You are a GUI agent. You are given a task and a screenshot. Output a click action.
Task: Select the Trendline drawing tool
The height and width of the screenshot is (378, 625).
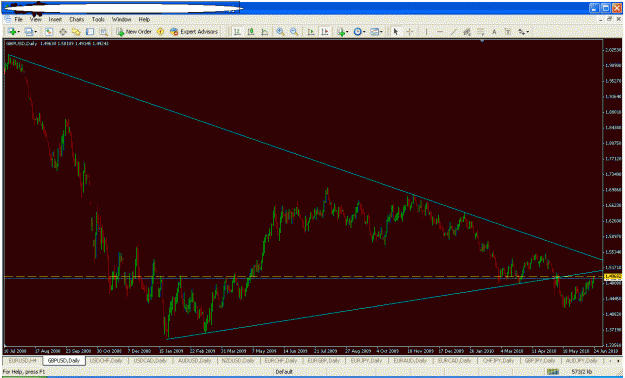[454, 32]
